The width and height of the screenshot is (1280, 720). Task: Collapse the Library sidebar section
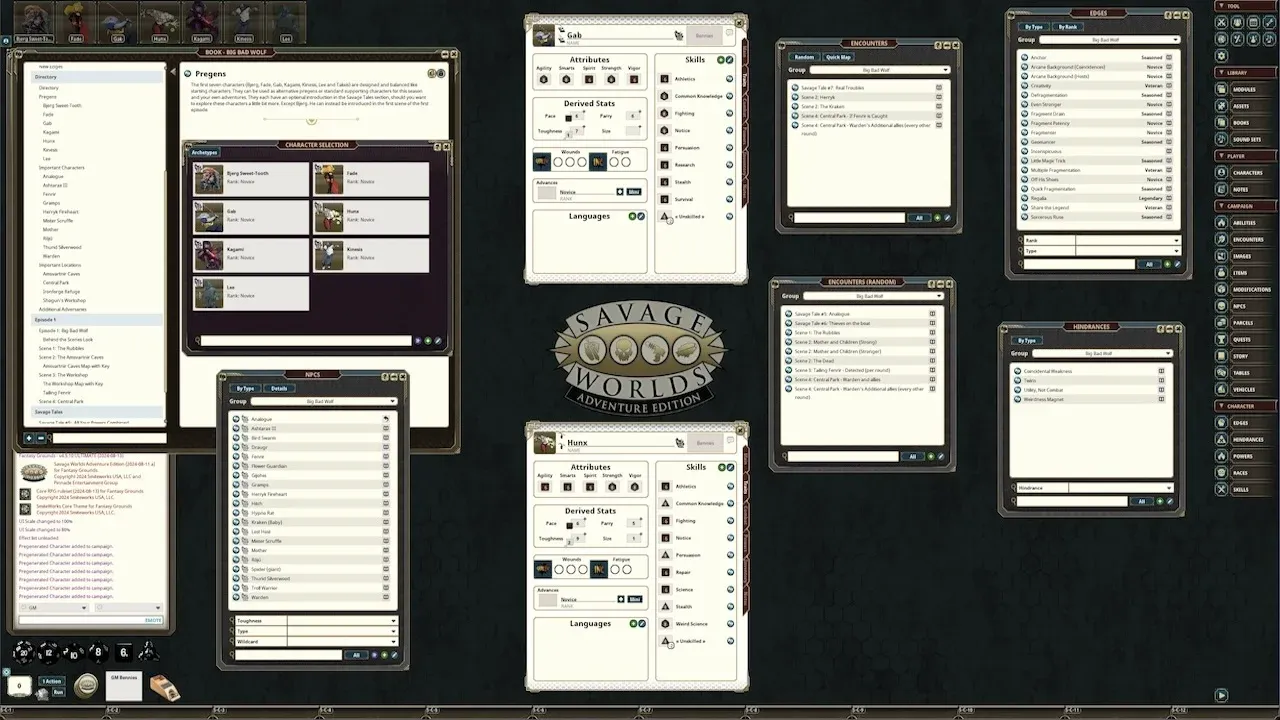[1246, 73]
